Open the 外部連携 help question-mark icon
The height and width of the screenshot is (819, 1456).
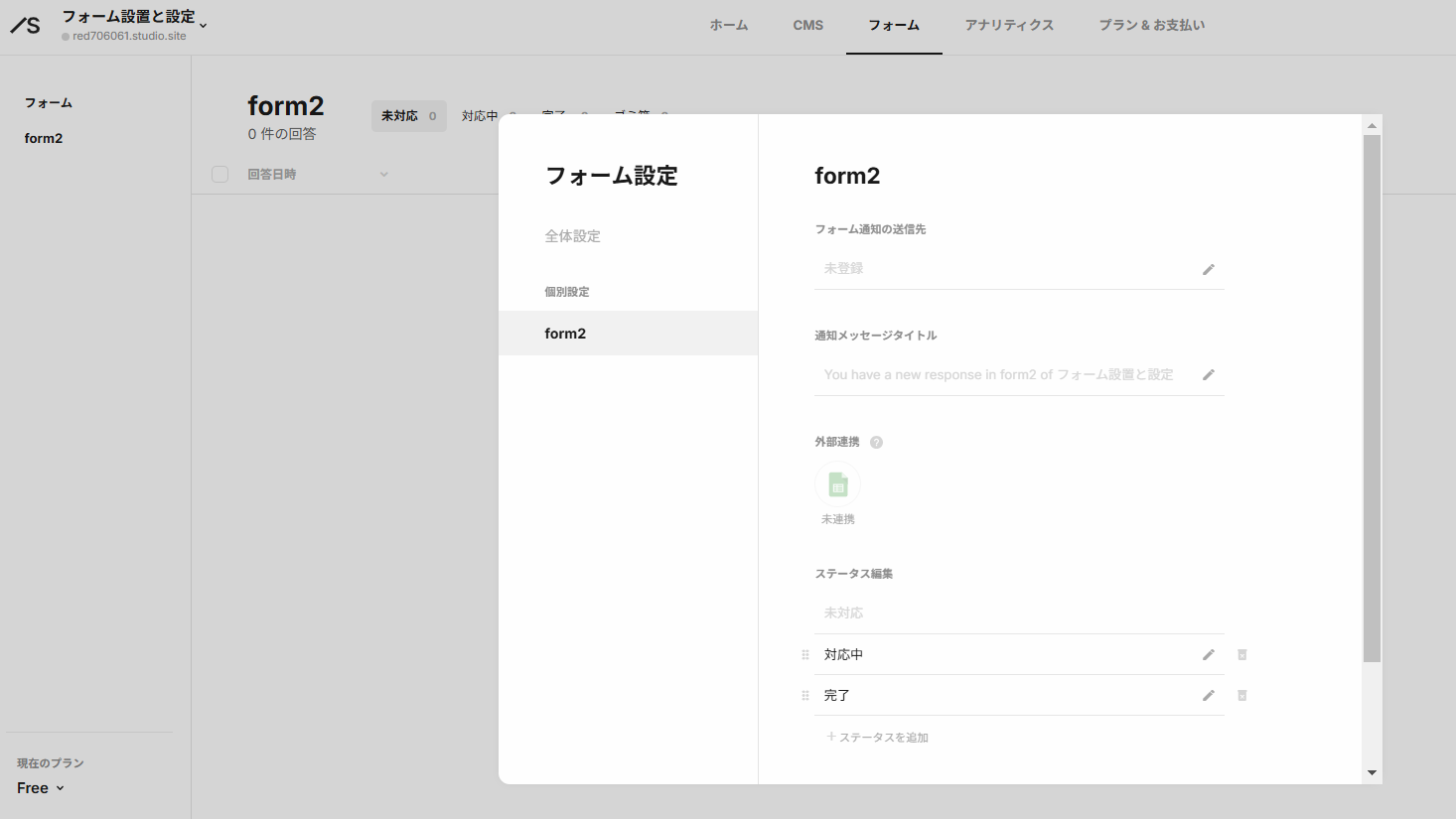876,441
